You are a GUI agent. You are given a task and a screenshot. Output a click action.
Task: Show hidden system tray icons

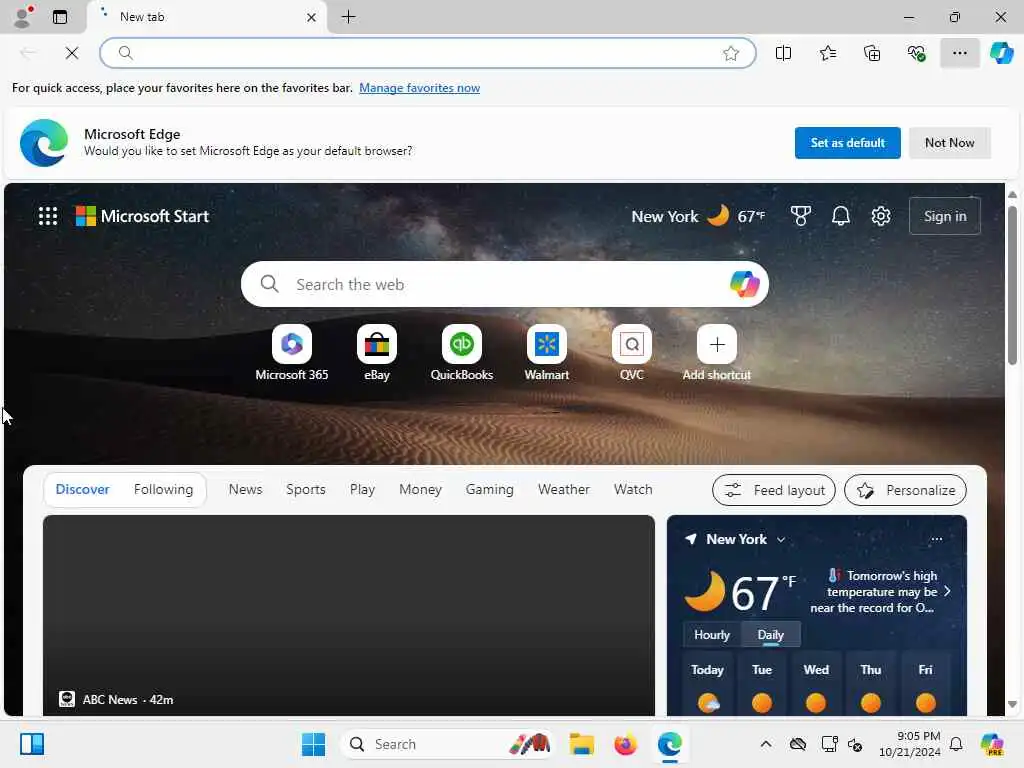tap(765, 744)
